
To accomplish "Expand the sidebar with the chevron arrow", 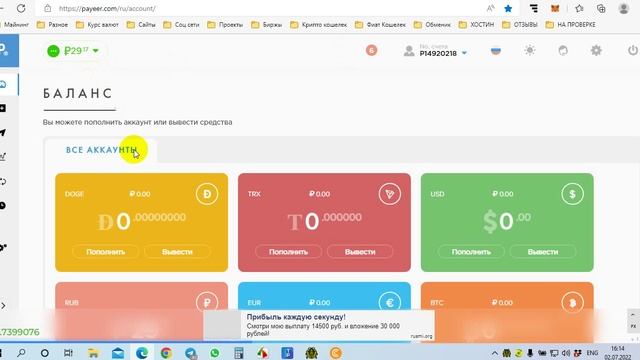I will pos(3,305).
